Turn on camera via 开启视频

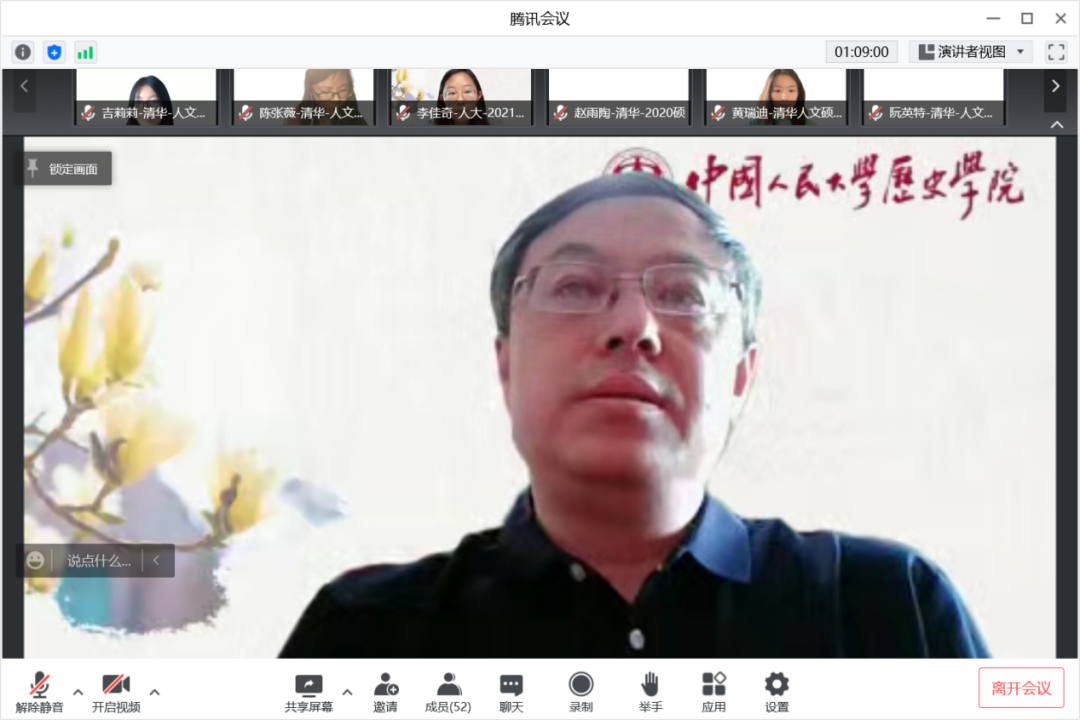pyautogui.click(x=116, y=692)
